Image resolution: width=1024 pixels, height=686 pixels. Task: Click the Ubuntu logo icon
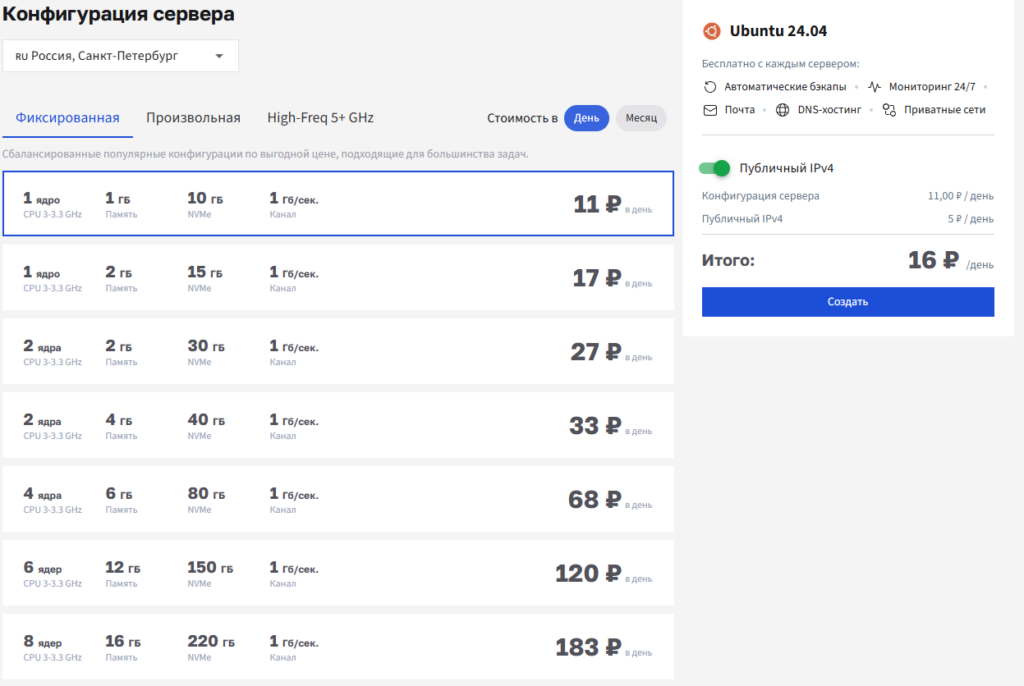(711, 31)
